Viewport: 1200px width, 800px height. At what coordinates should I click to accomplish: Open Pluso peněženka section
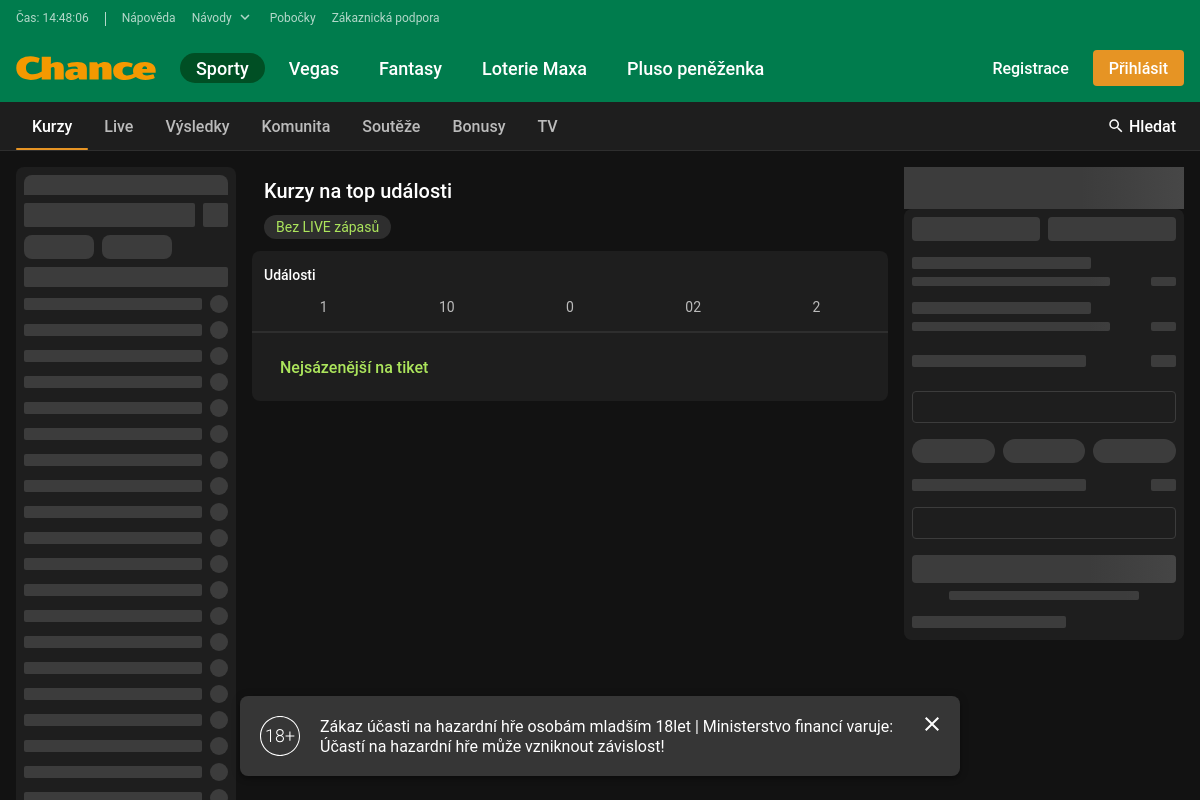point(695,68)
